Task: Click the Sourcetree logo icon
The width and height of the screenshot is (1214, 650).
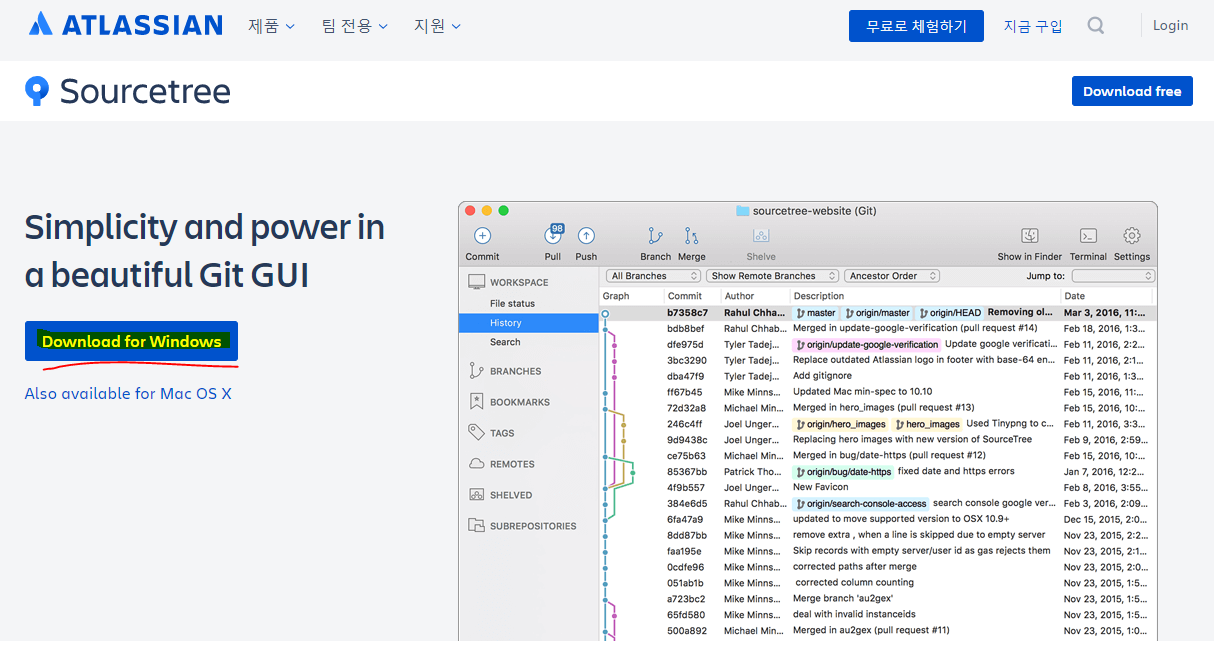Action: pyautogui.click(x=37, y=91)
